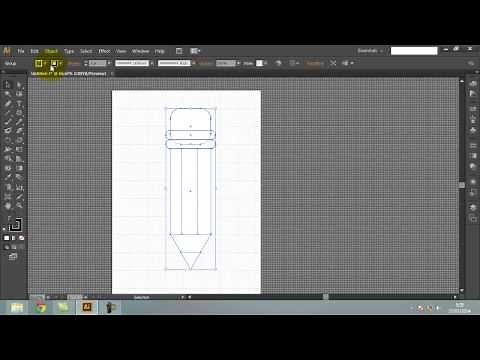Open the fill color dropdown in the control bar
Screen dimensions: 480x360
click(x=45, y=63)
